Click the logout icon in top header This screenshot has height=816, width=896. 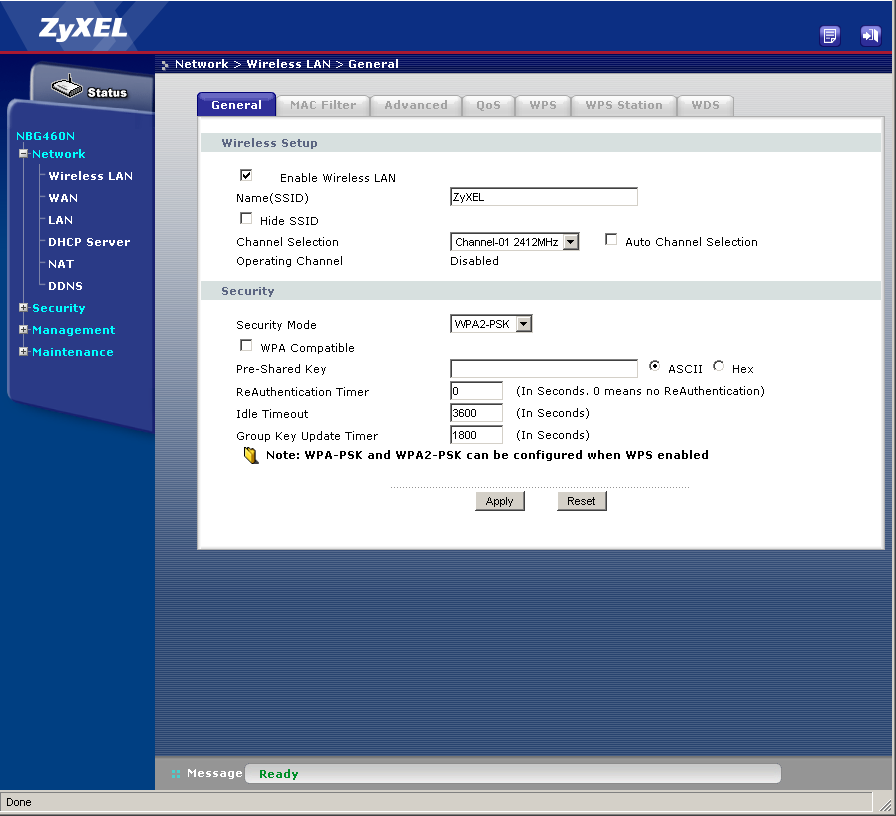pos(870,36)
